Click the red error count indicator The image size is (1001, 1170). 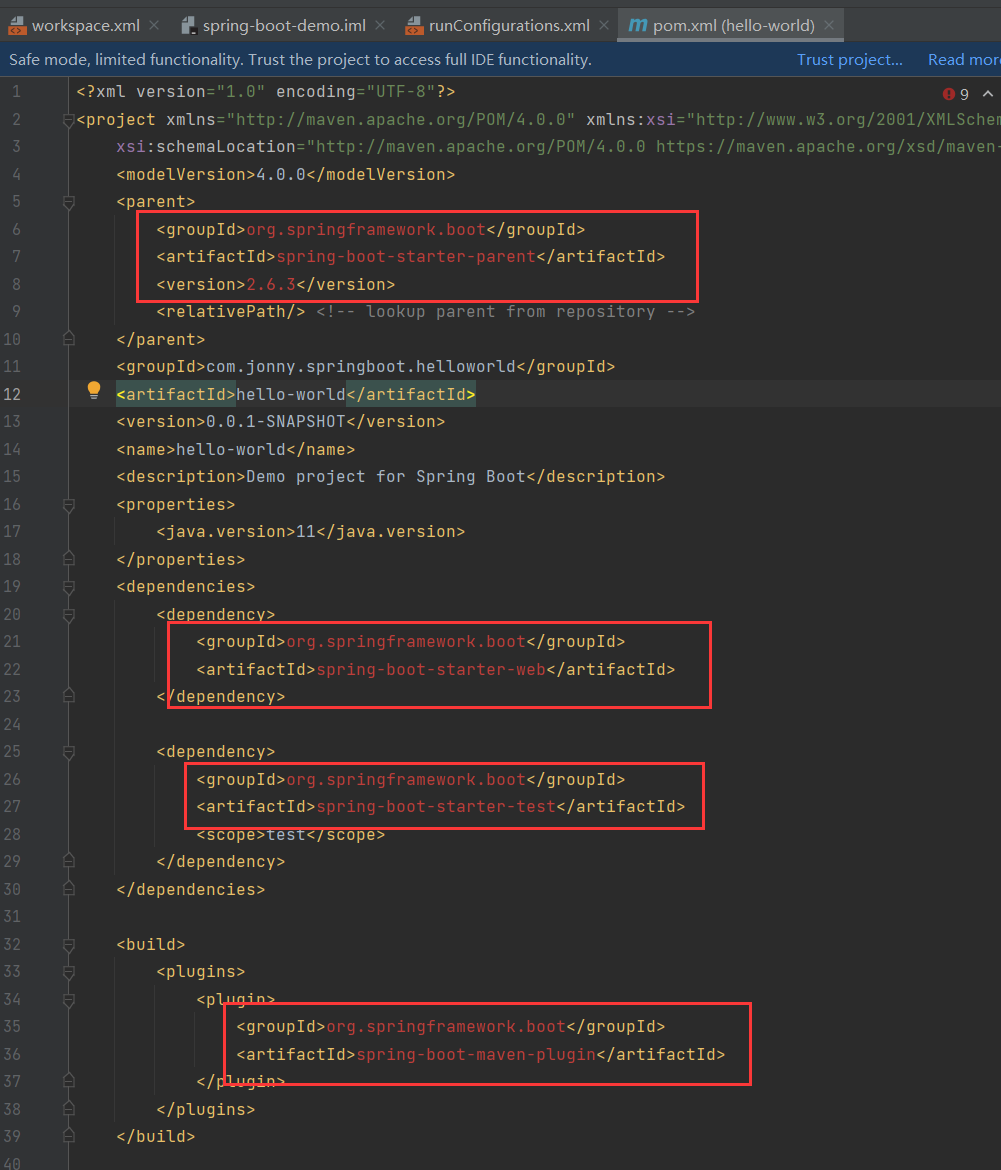(x=956, y=94)
